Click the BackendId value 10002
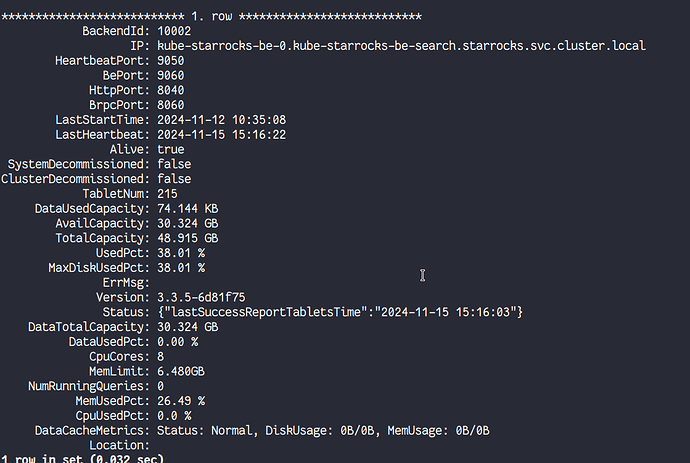Image resolution: width=690 pixels, height=463 pixels. coord(174,31)
